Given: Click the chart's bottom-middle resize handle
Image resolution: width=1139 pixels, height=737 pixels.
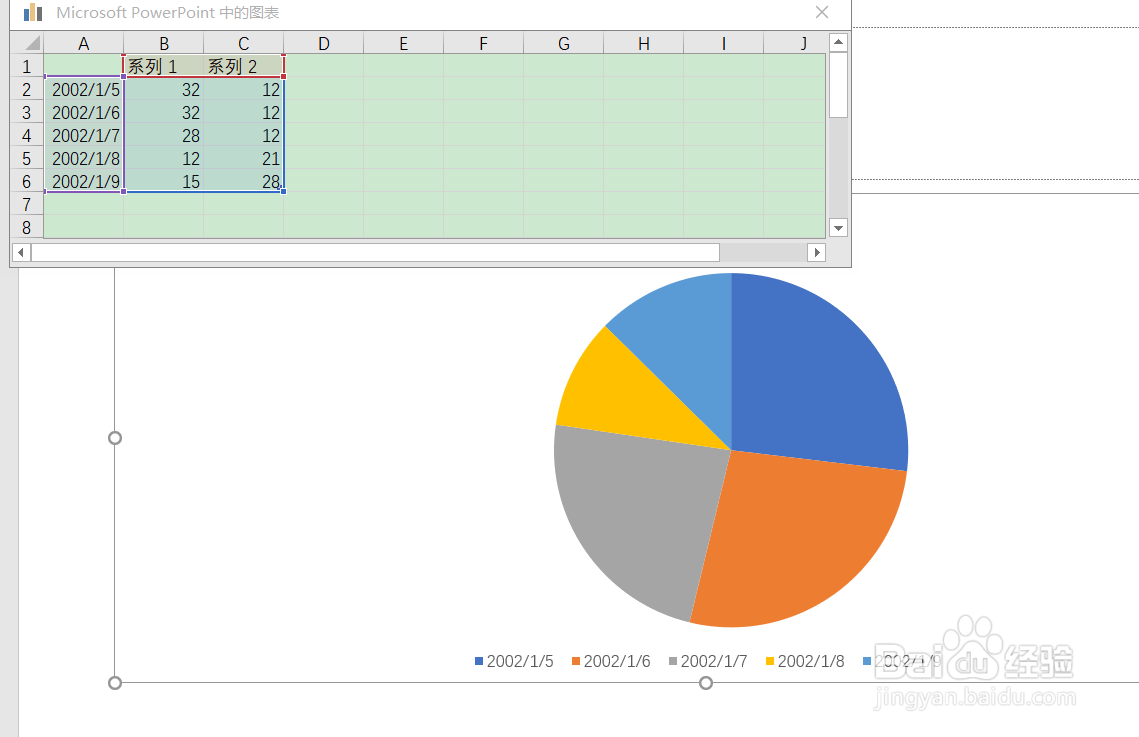Looking at the screenshot, I should pyautogui.click(x=705, y=683).
